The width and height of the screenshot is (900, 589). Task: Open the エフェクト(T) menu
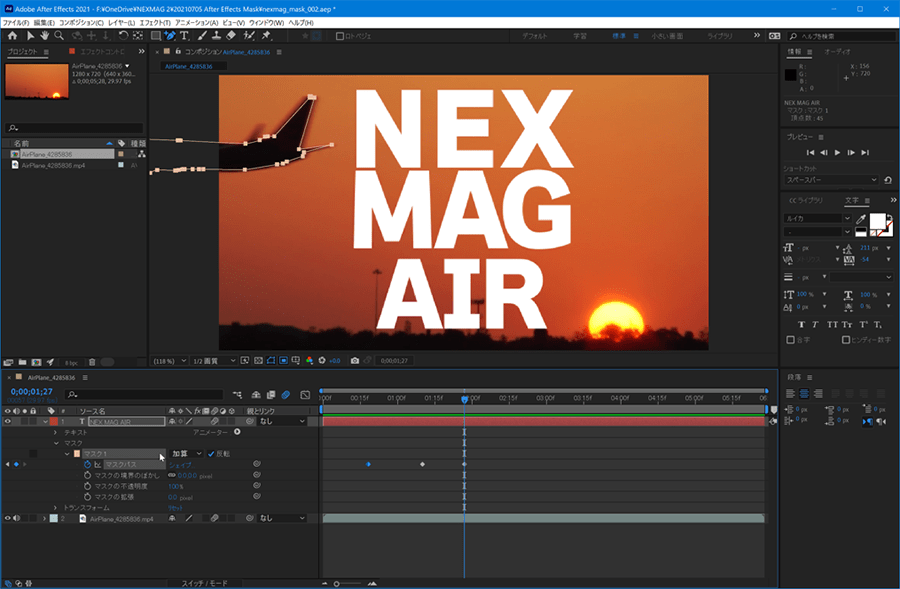click(154, 22)
